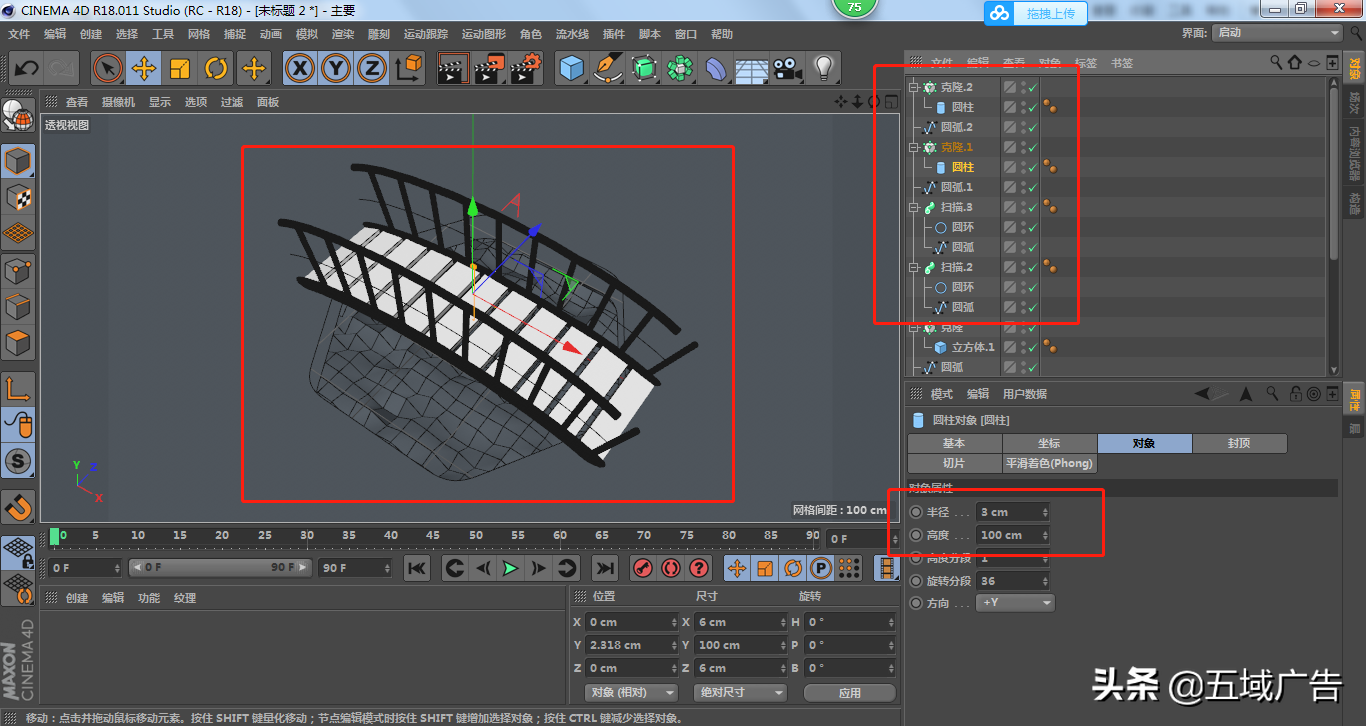Render the active view clapperboard icon
1366x726 pixels.
click(453, 69)
